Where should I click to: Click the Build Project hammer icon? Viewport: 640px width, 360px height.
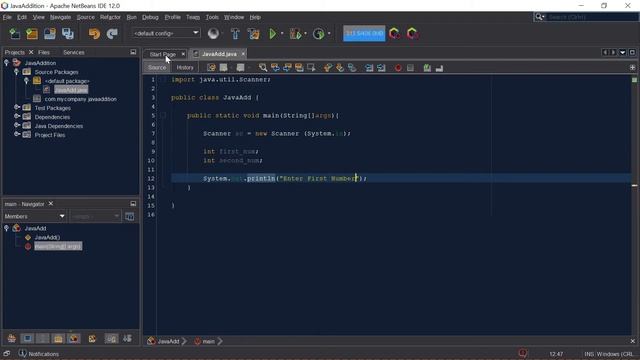pos(236,33)
